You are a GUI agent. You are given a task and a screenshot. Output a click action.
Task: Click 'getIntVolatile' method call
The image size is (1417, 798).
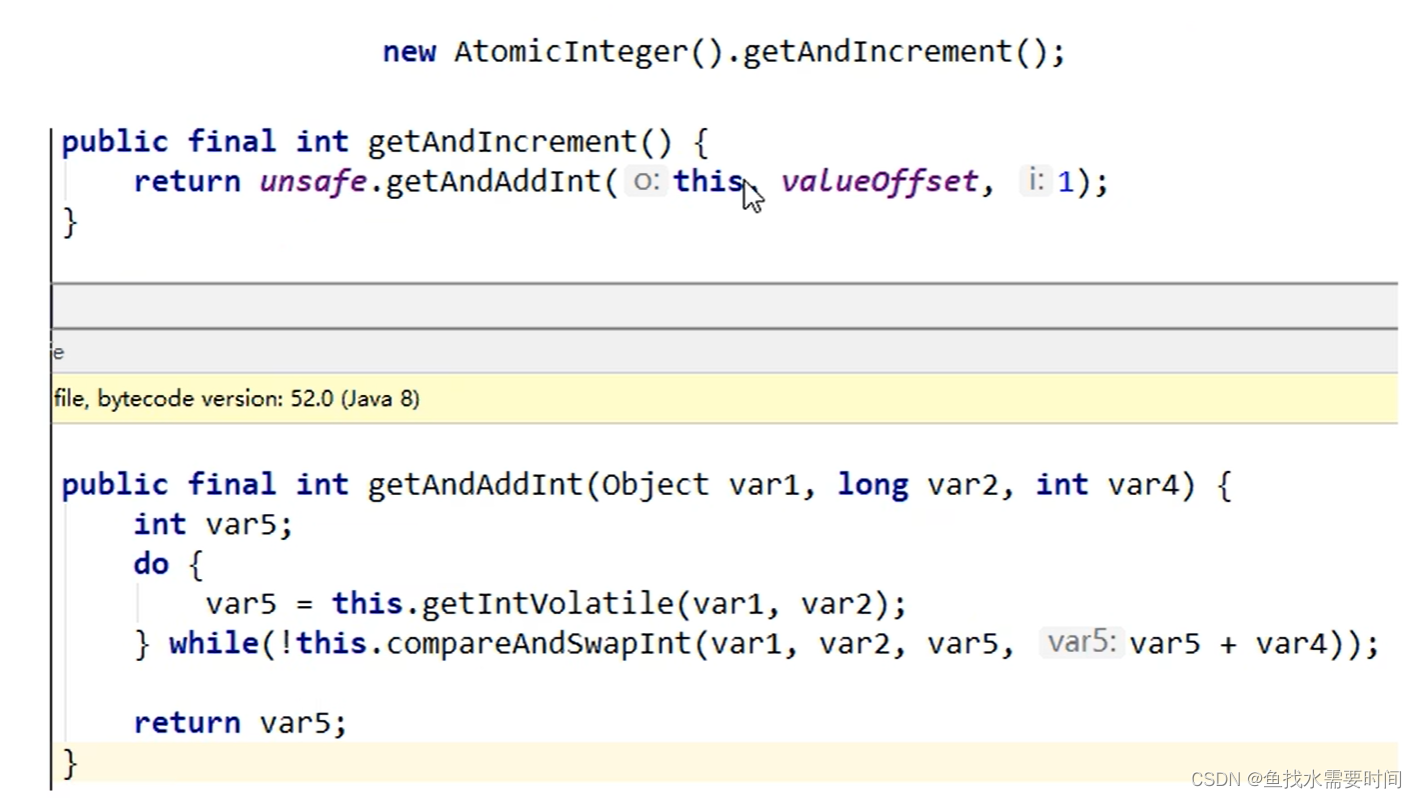click(546, 604)
